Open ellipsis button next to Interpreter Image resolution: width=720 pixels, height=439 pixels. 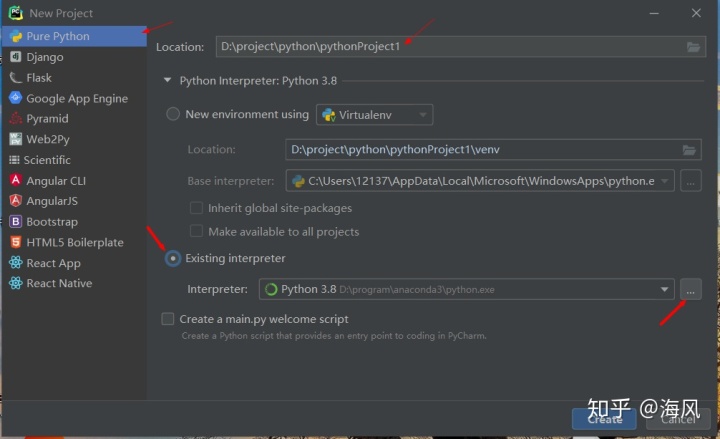point(691,289)
